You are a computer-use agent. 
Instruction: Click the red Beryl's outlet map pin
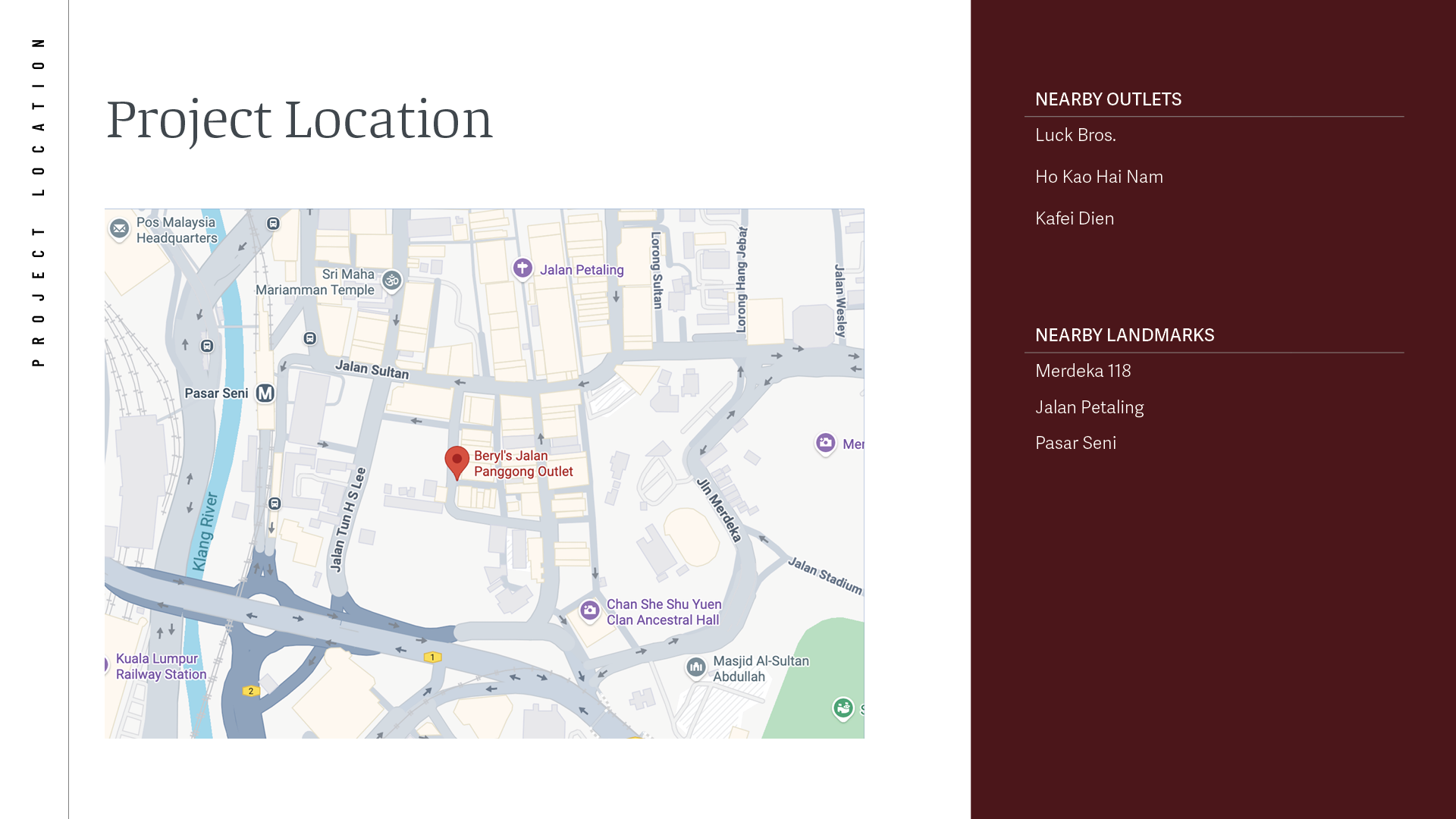457,461
